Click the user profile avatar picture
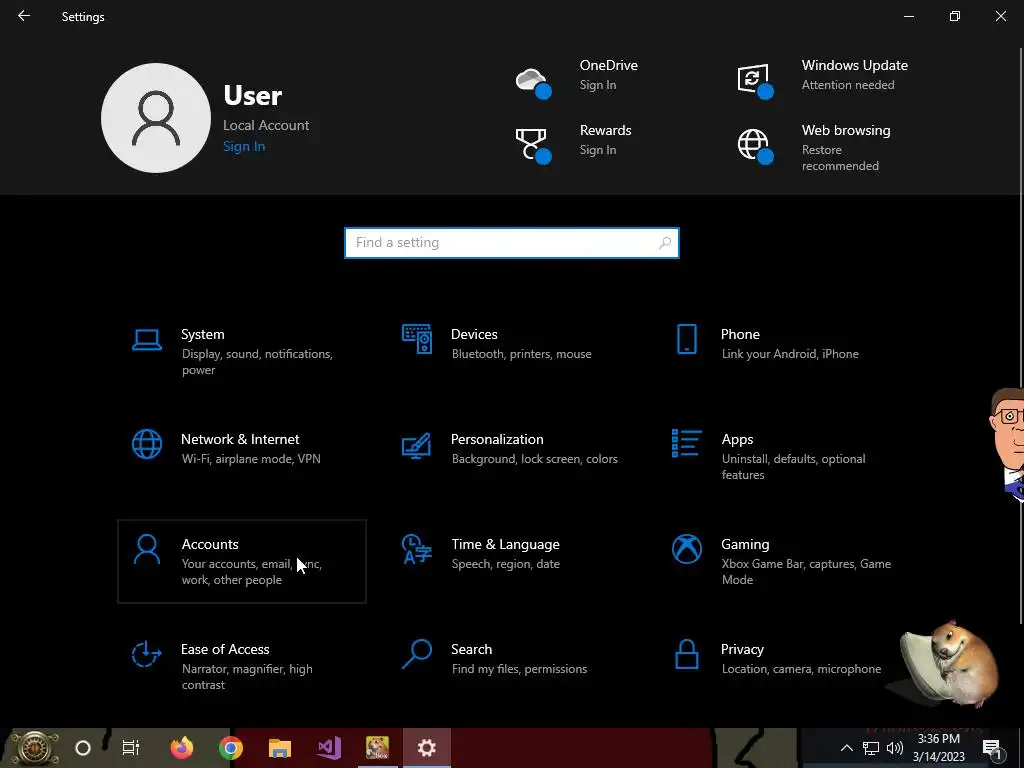 [155, 118]
